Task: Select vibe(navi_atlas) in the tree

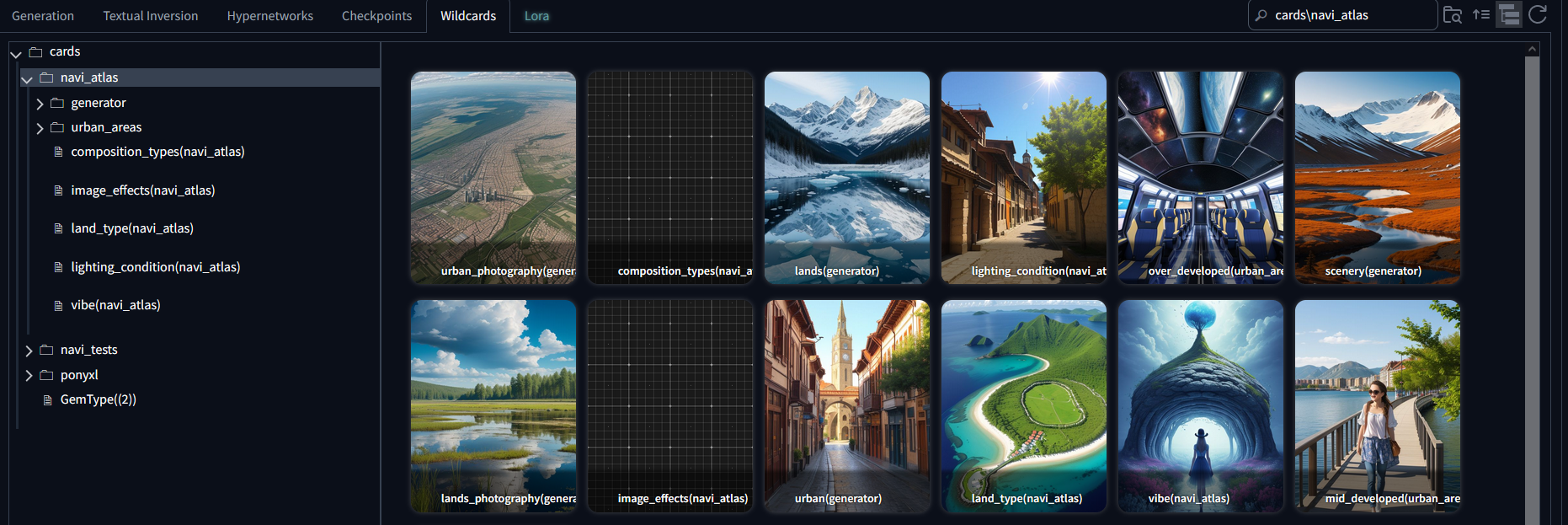Action: pyautogui.click(x=115, y=305)
